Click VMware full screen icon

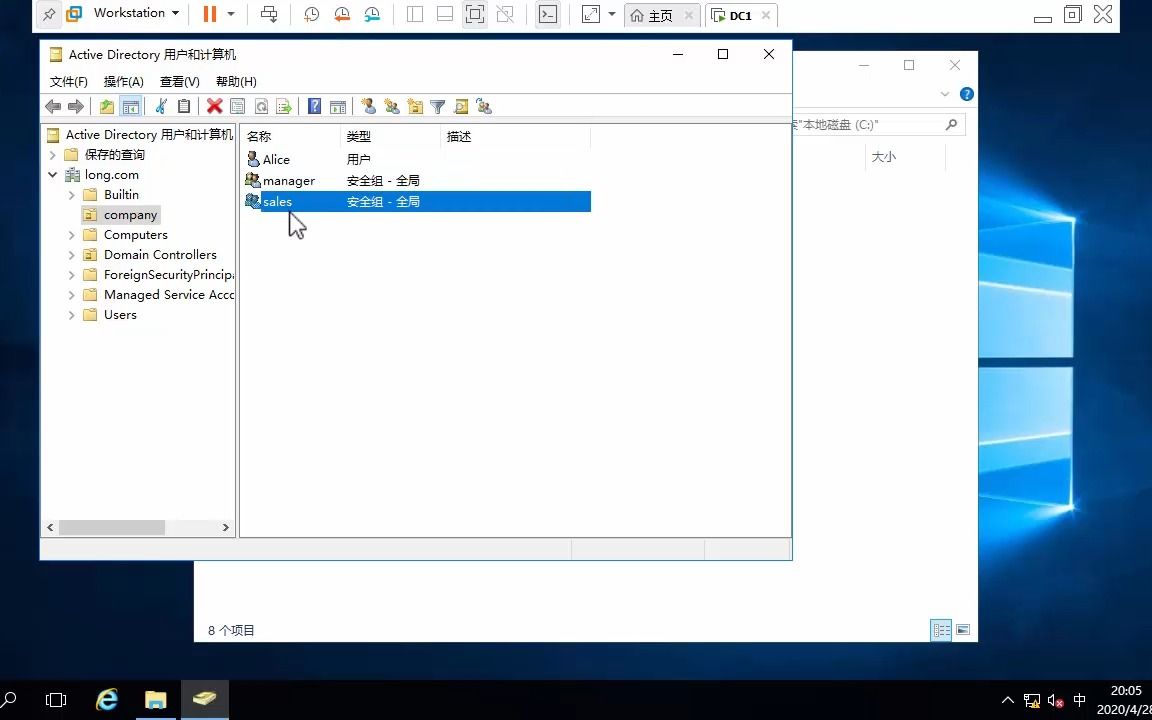click(x=475, y=14)
